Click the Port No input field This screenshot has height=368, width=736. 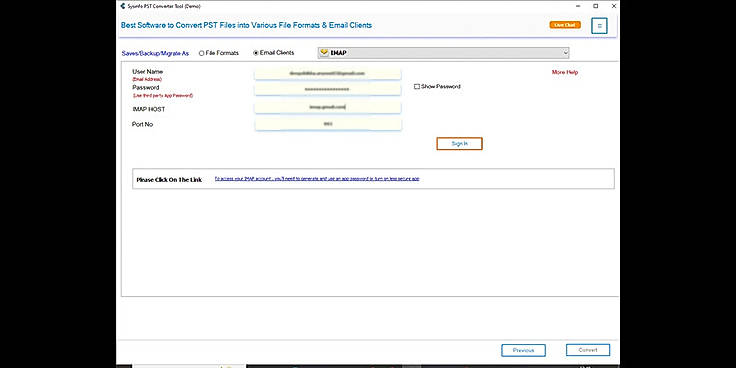(x=328, y=124)
